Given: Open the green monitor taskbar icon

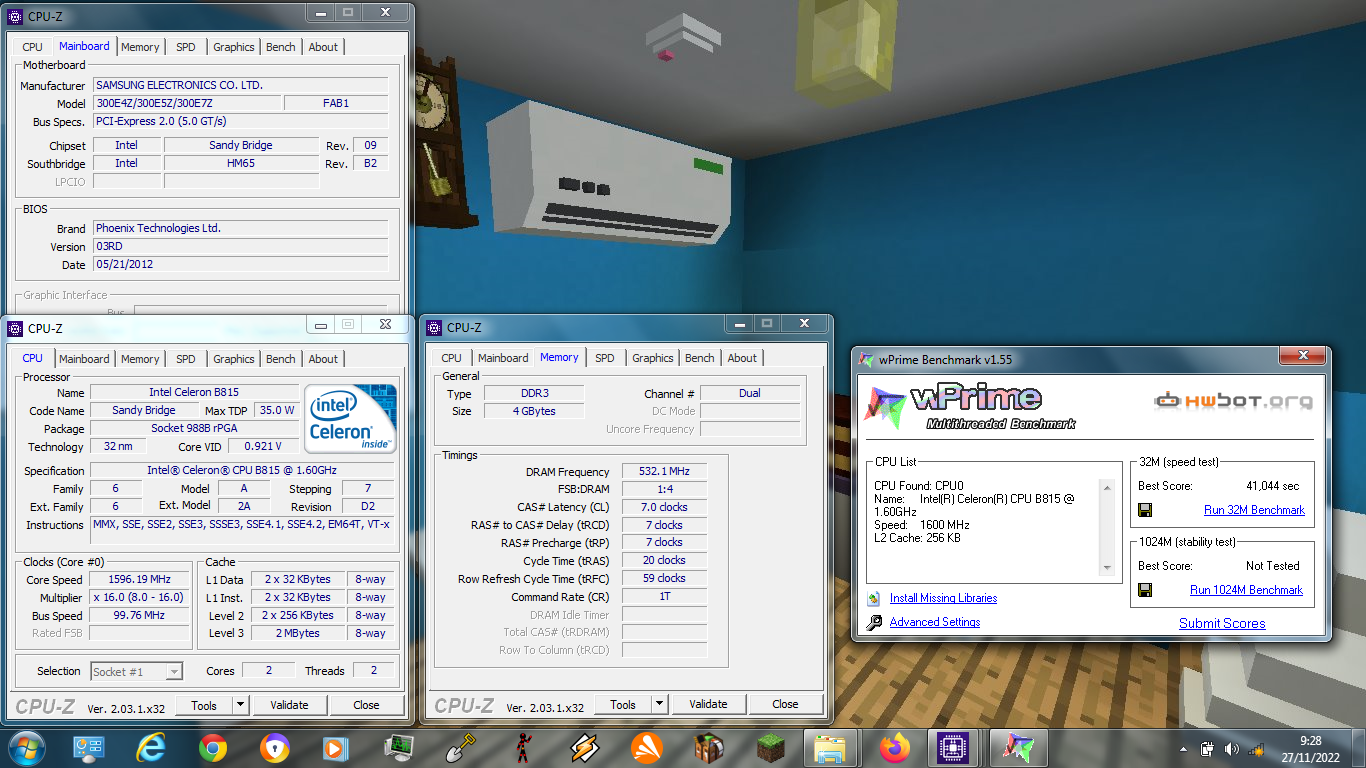Looking at the screenshot, I should point(398,748).
